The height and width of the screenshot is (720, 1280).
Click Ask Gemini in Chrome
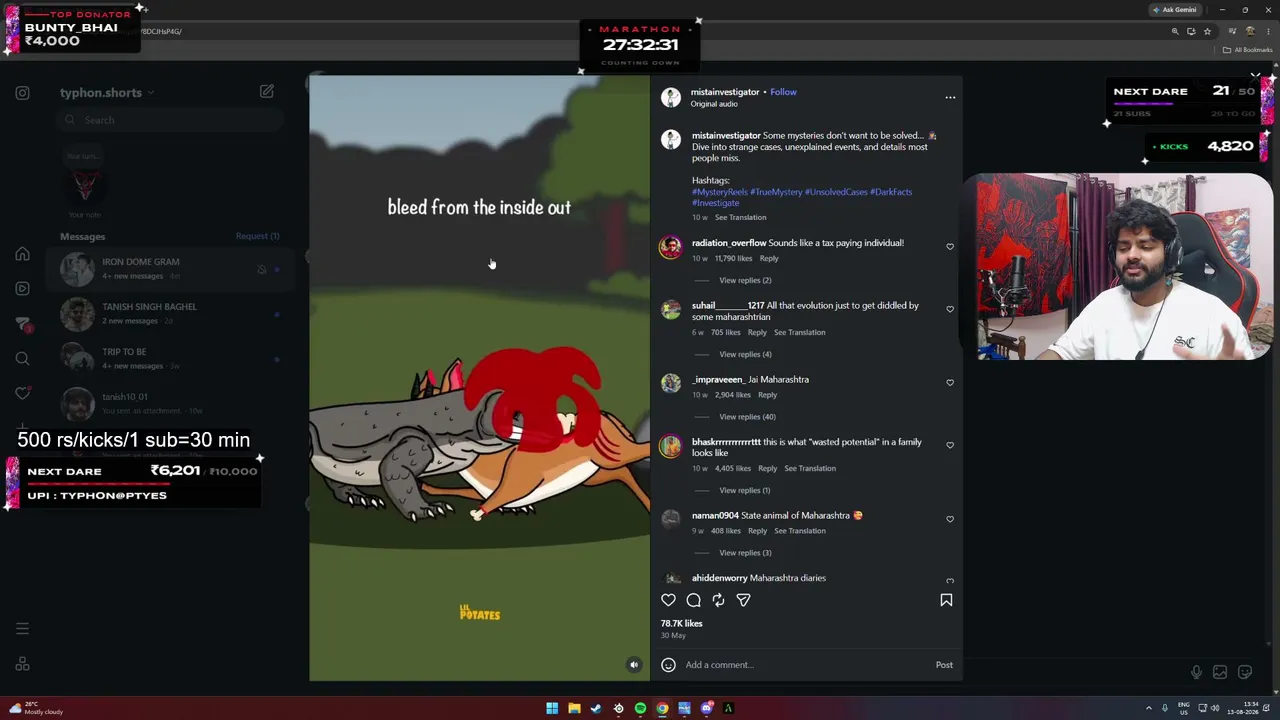click(1174, 10)
